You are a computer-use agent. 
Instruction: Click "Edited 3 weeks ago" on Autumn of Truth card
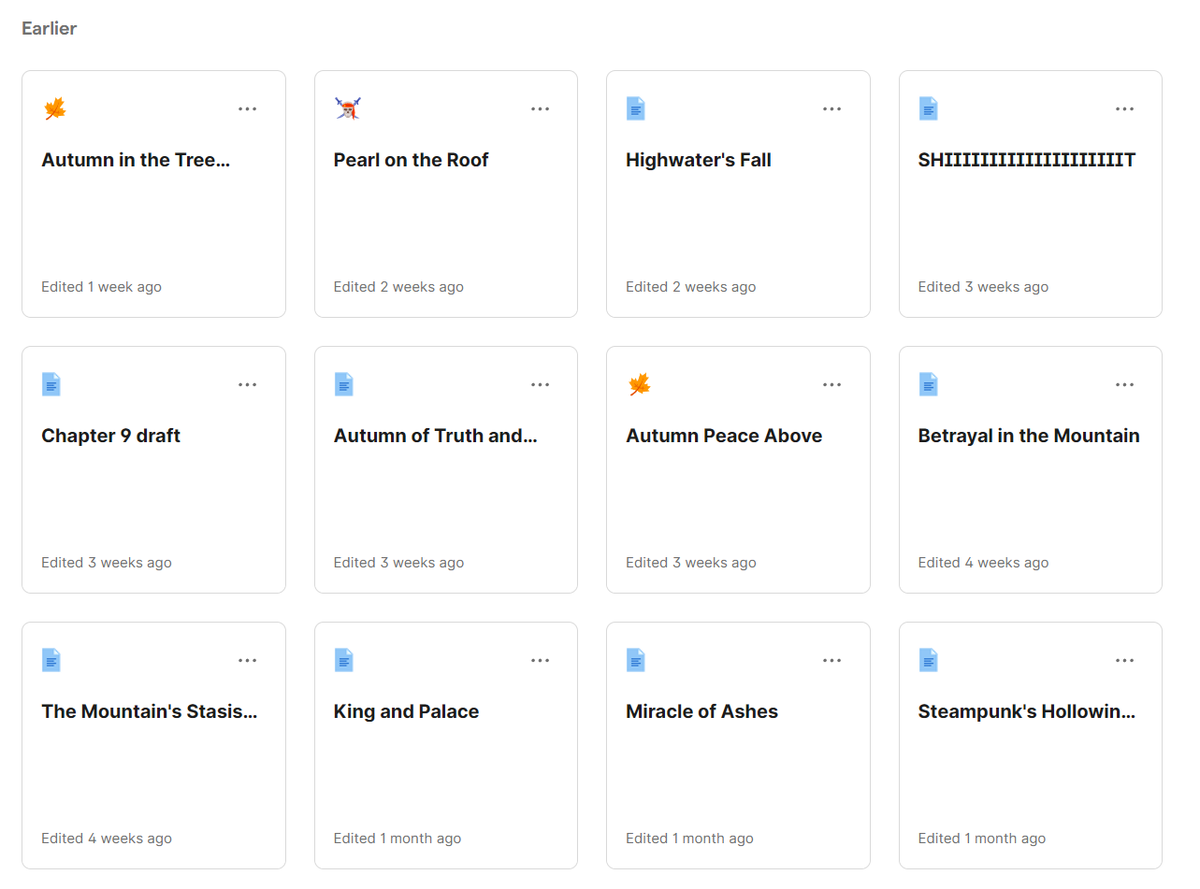coord(399,563)
